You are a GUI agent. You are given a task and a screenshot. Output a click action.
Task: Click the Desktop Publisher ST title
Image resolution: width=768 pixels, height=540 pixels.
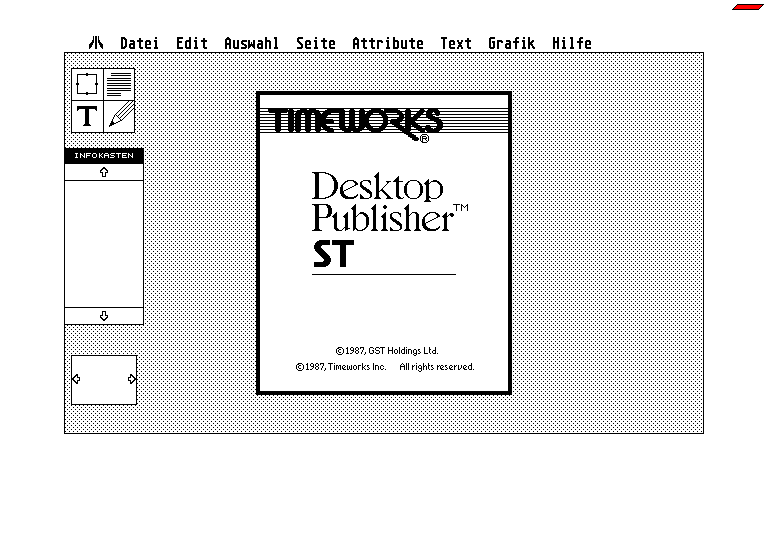pyautogui.click(x=389, y=220)
